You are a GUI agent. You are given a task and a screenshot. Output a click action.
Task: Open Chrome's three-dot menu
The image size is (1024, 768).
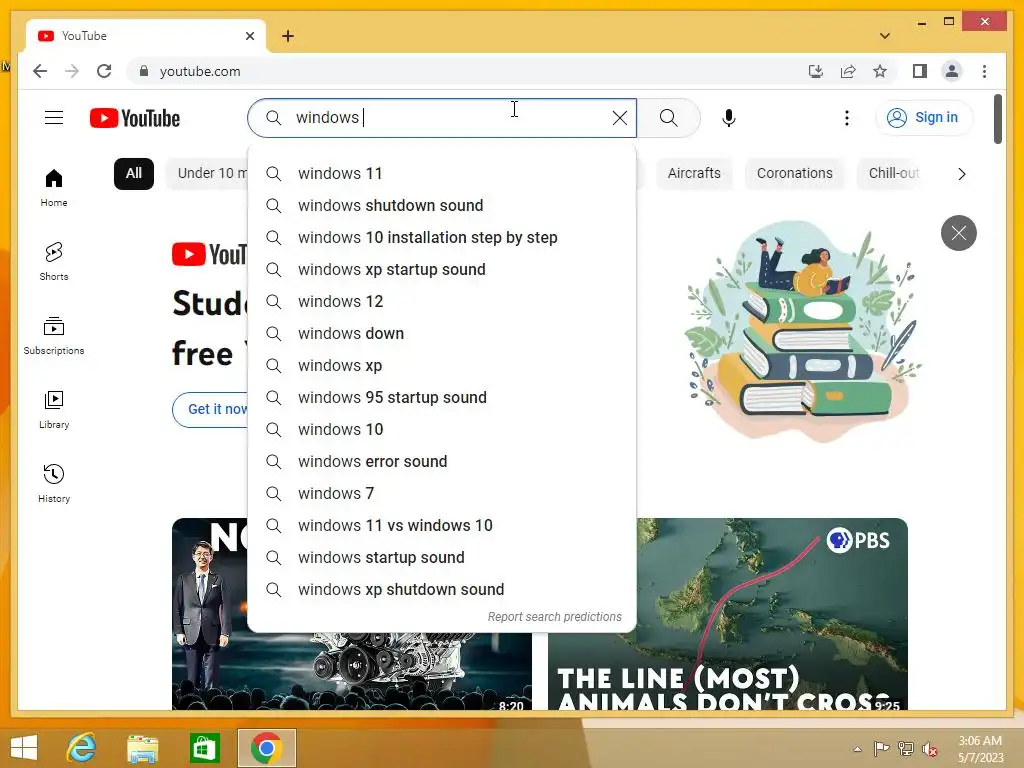(x=984, y=71)
